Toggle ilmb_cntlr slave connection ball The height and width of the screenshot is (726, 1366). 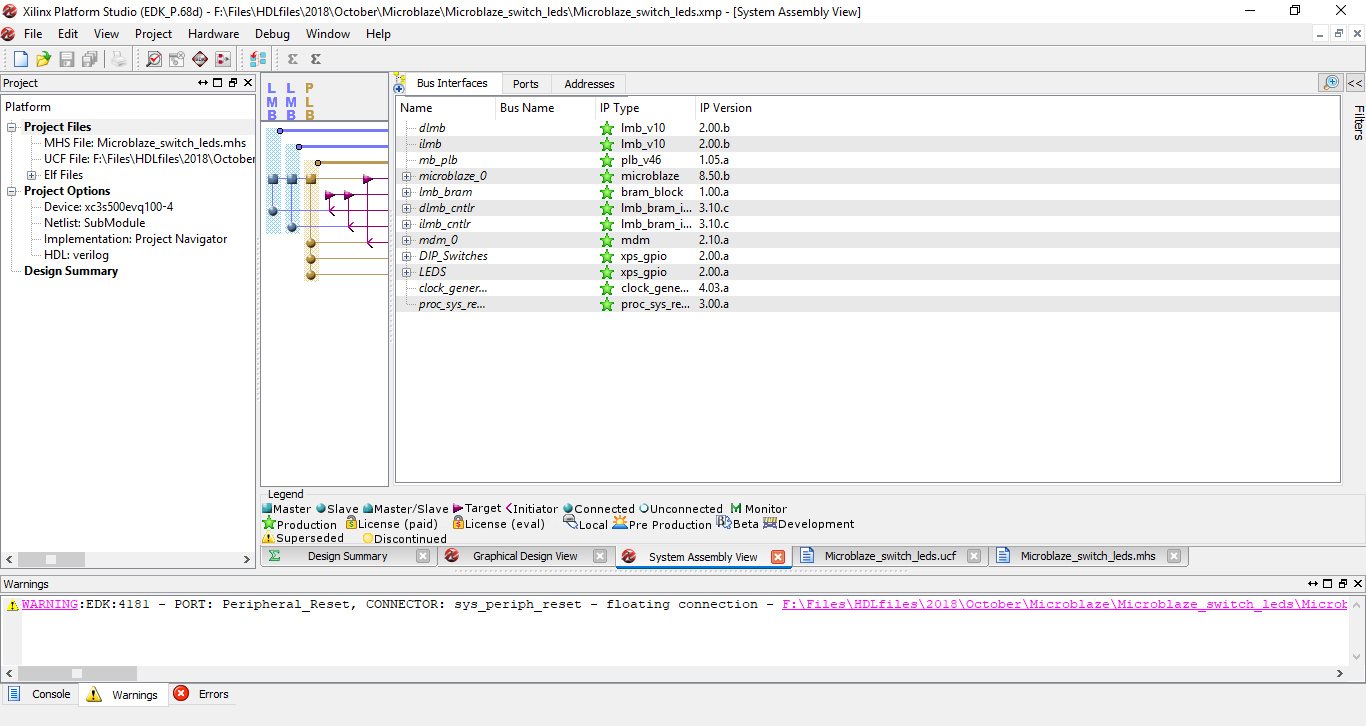tap(292, 227)
